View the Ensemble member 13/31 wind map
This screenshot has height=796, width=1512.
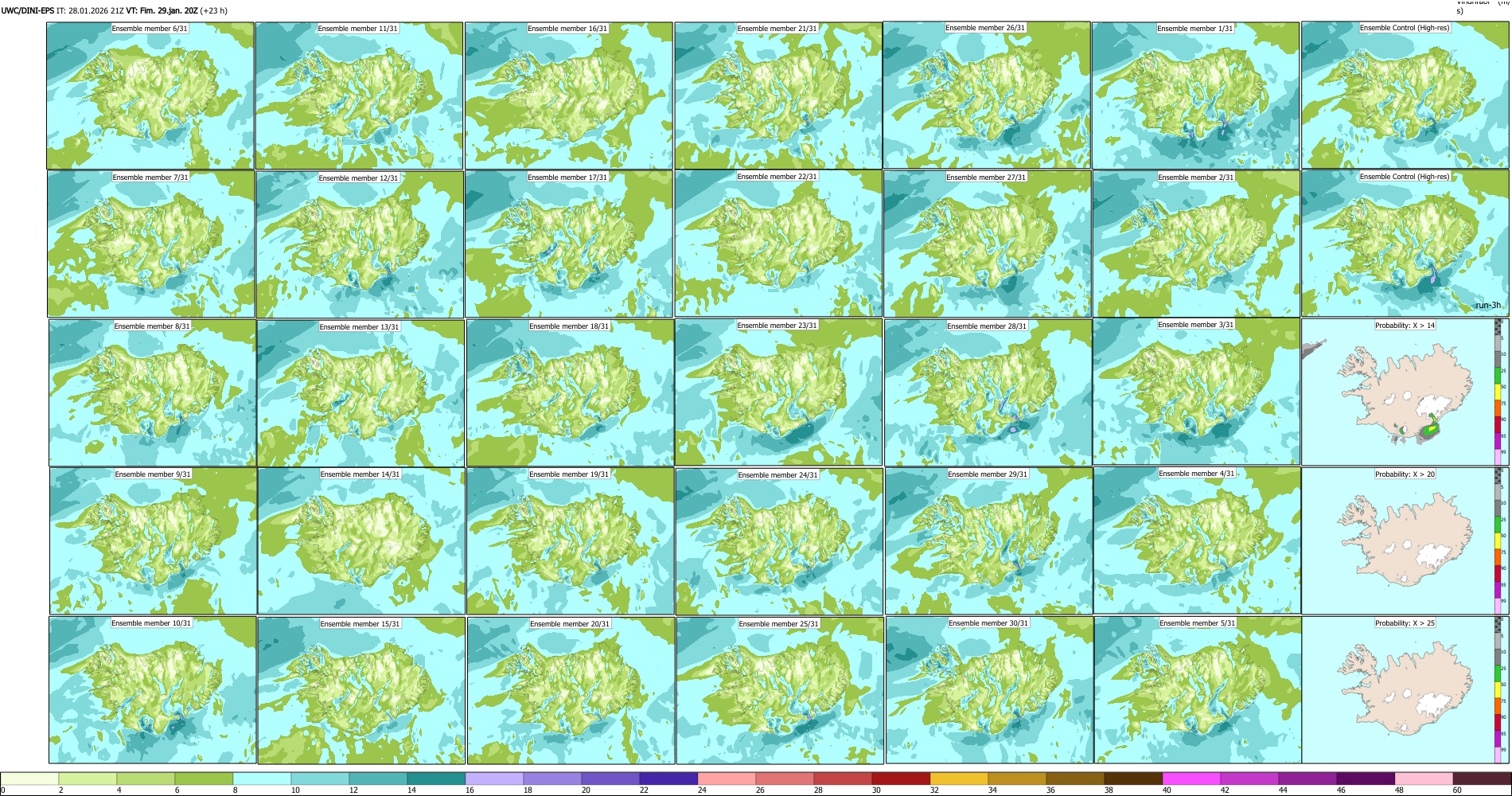coord(360,393)
